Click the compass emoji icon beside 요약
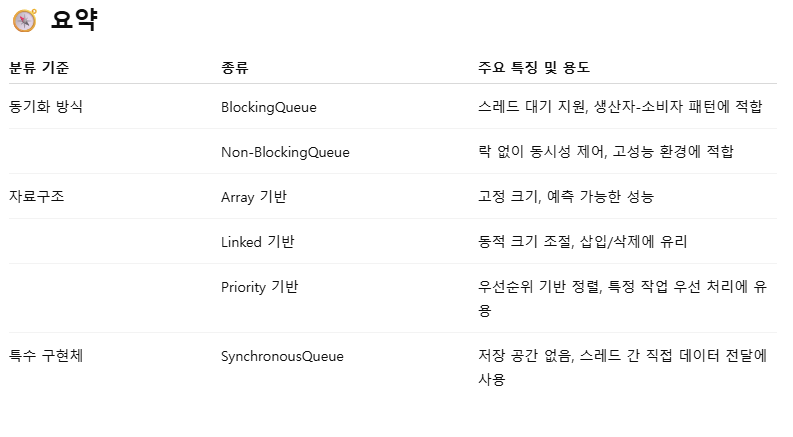This screenshot has width=793, height=437. (x=25, y=21)
